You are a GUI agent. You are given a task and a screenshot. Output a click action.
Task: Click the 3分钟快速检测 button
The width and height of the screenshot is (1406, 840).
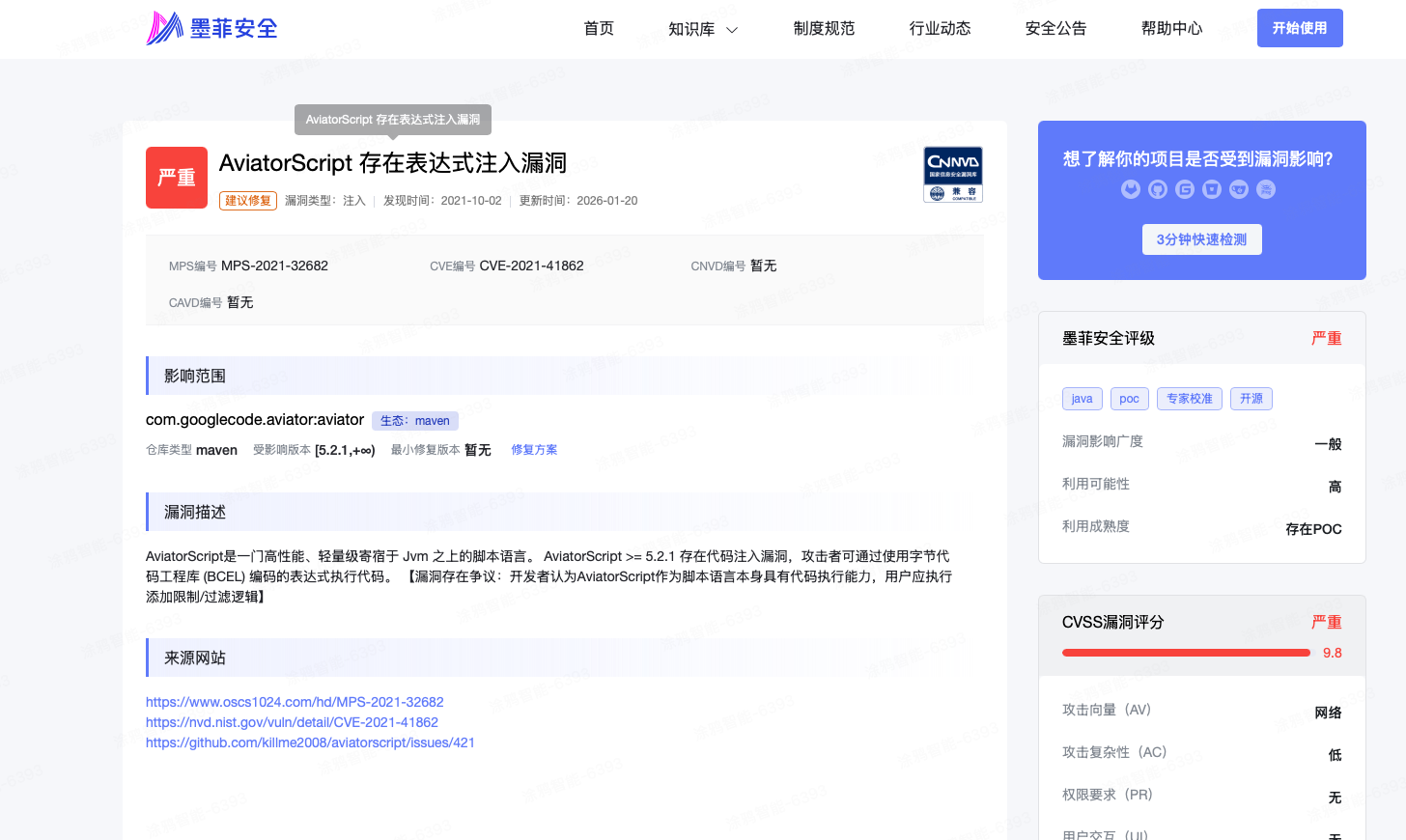point(1202,239)
